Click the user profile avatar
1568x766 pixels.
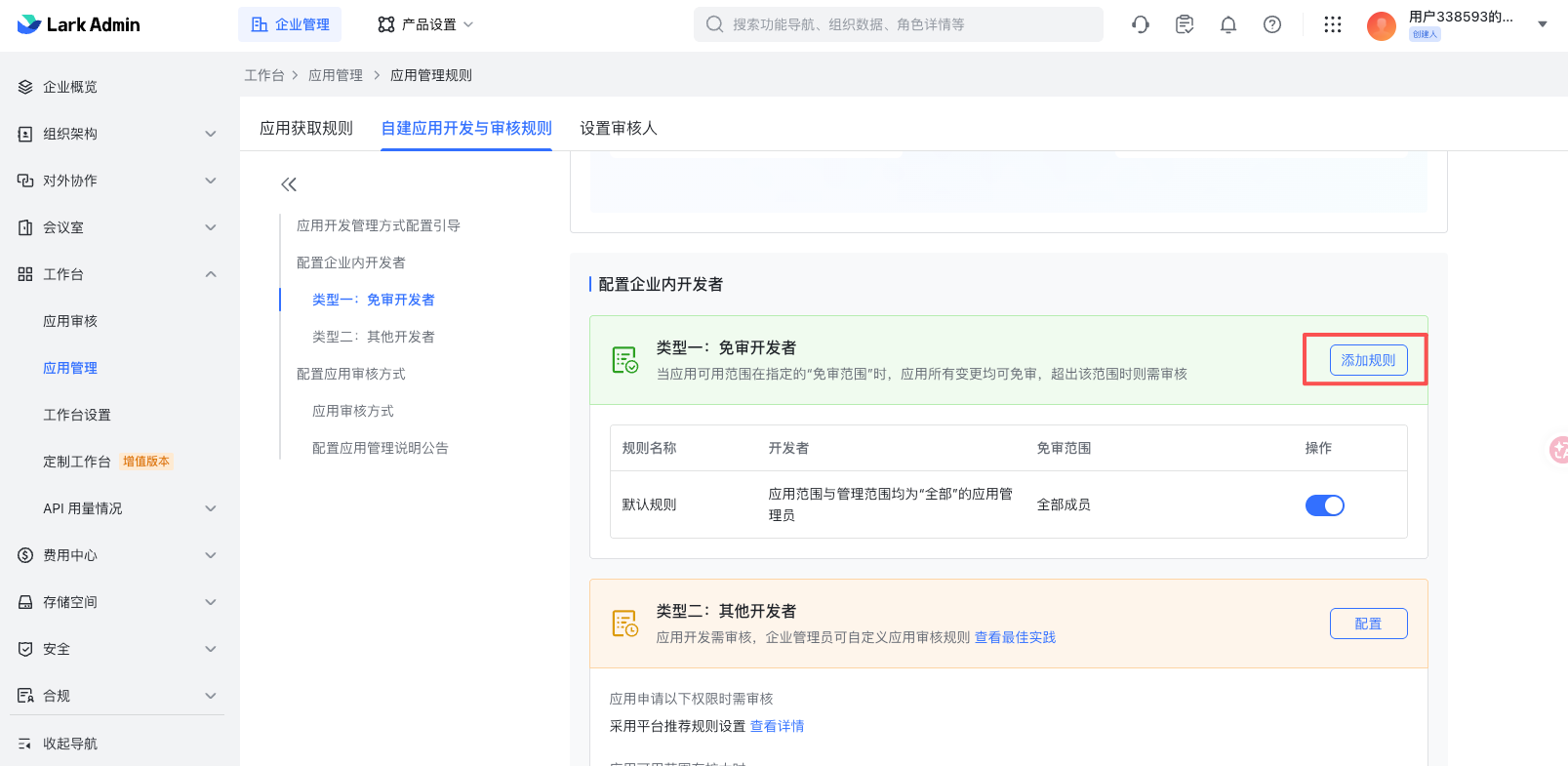pyautogui.click(x=1381, y=25)
